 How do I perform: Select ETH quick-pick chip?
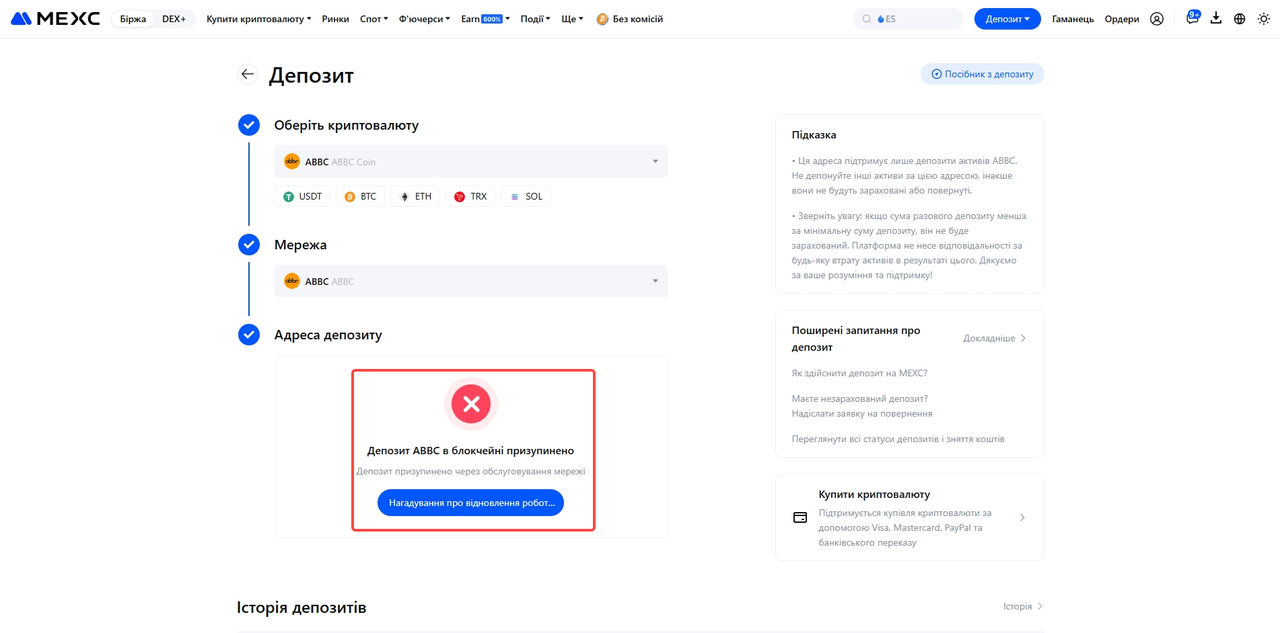(416, 197)
